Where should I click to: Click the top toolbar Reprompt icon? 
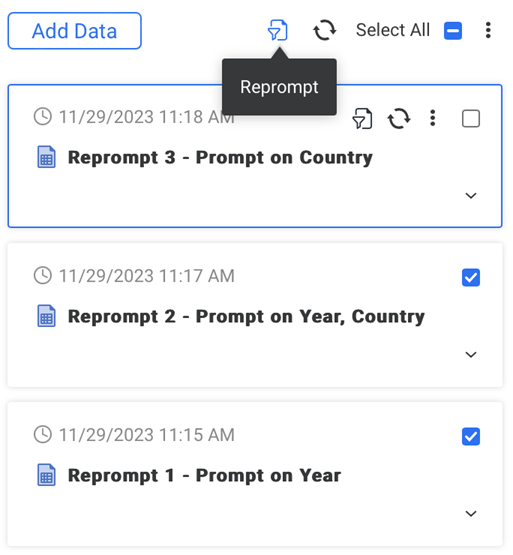click(x=277, y=30)
